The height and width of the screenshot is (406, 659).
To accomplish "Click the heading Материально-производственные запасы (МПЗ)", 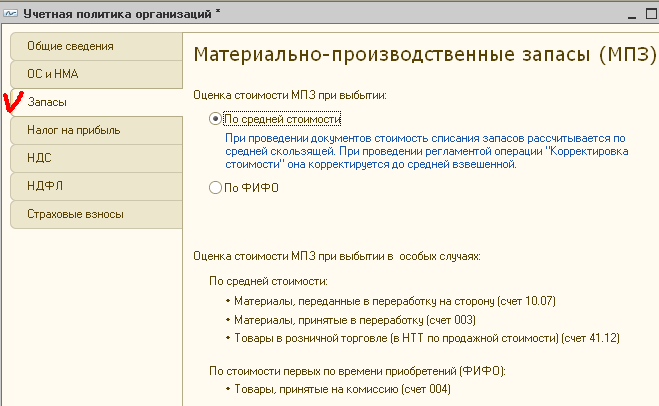I will [424, 55].
